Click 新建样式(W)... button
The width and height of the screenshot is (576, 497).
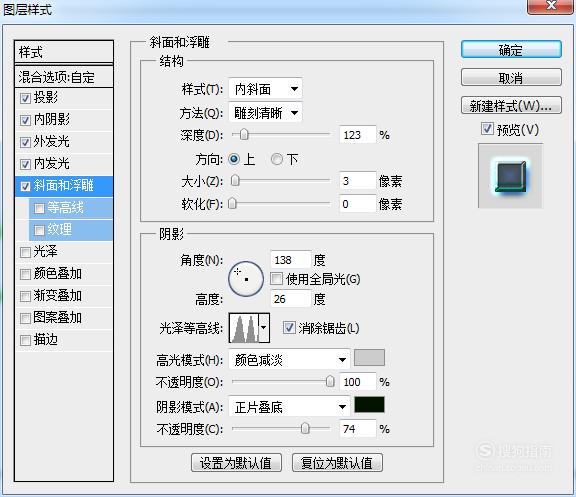coord(511,106)
